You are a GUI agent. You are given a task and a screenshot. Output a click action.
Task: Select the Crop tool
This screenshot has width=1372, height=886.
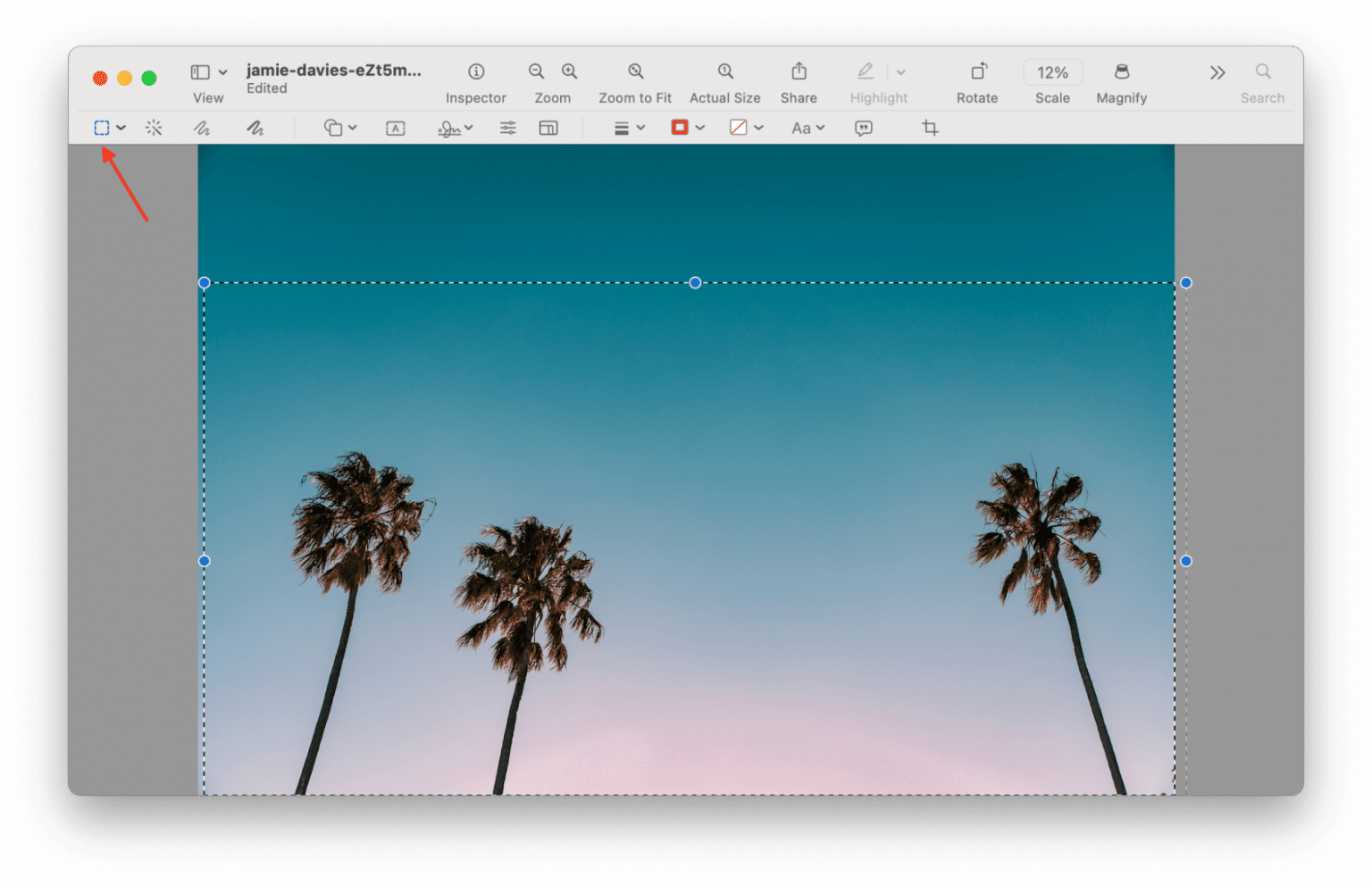coord(929,128)
